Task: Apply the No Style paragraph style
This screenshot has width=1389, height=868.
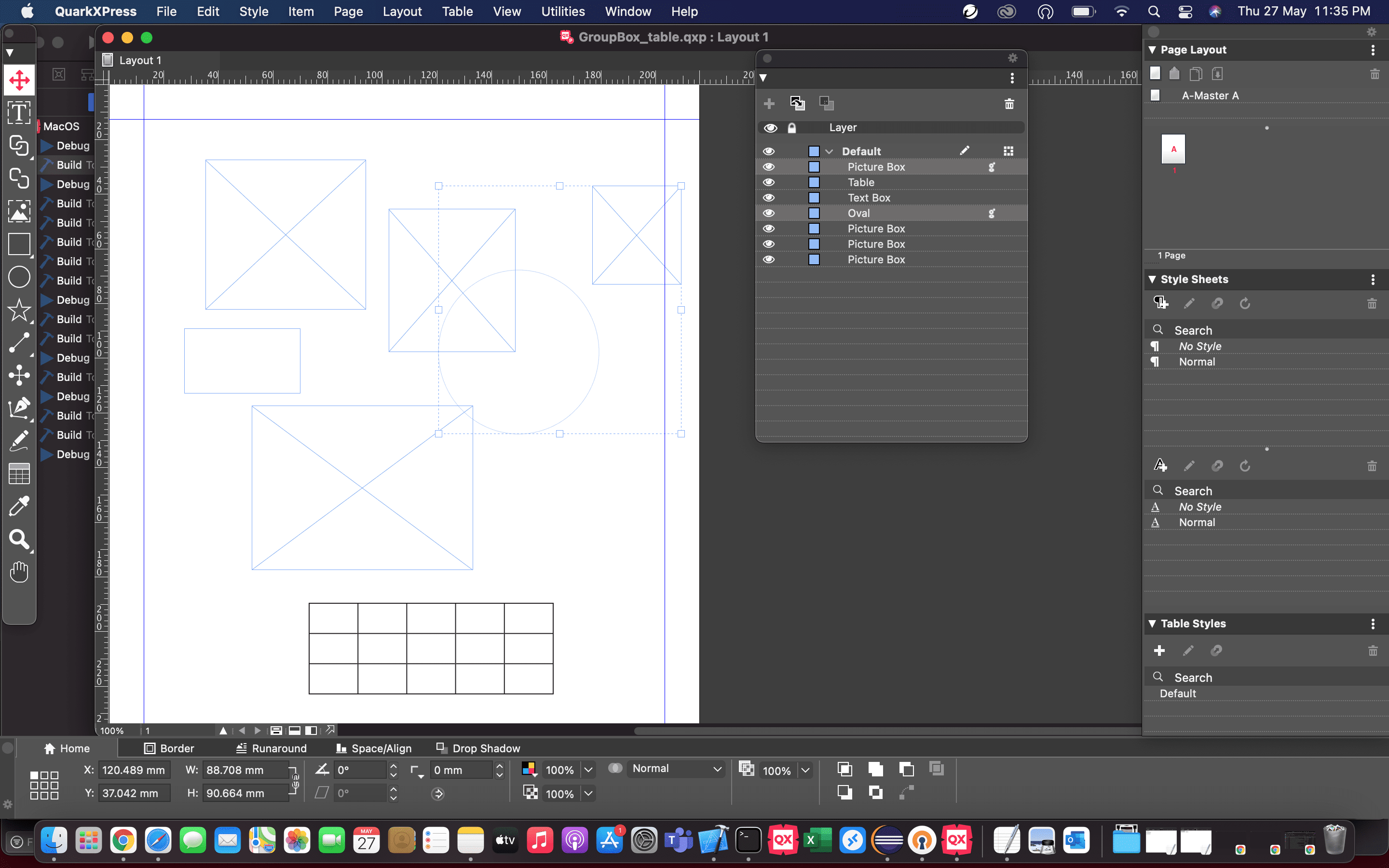Action: 1199,346
